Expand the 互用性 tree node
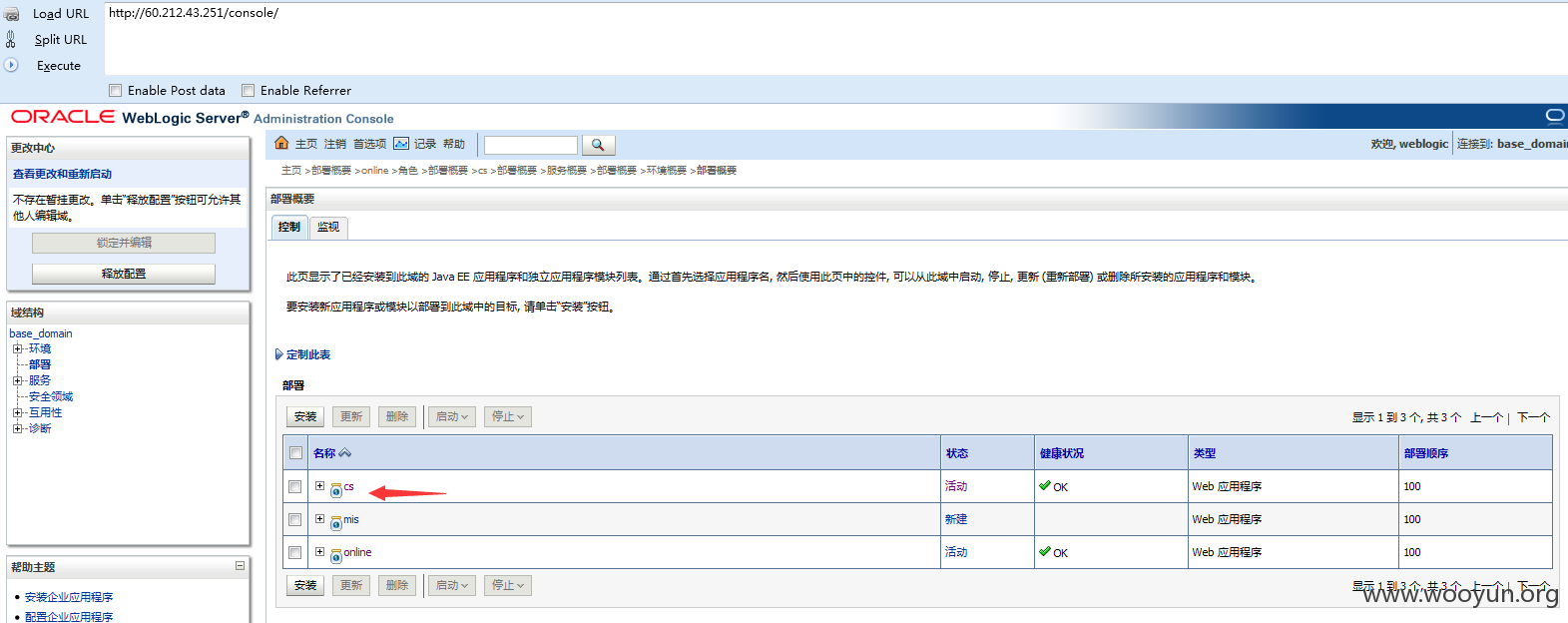The image size is (1568, 623). (17, 412)
